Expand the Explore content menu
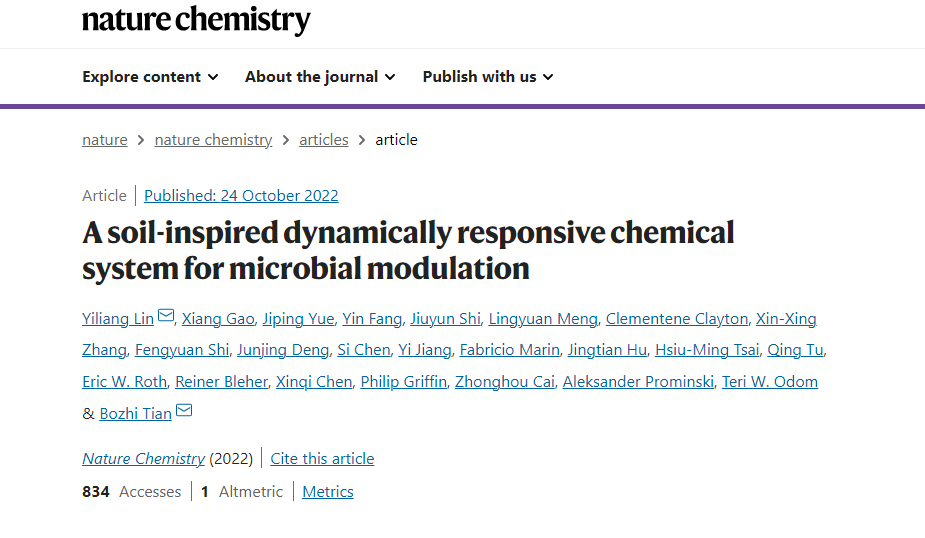925x538 pixels. click(150, 77)
